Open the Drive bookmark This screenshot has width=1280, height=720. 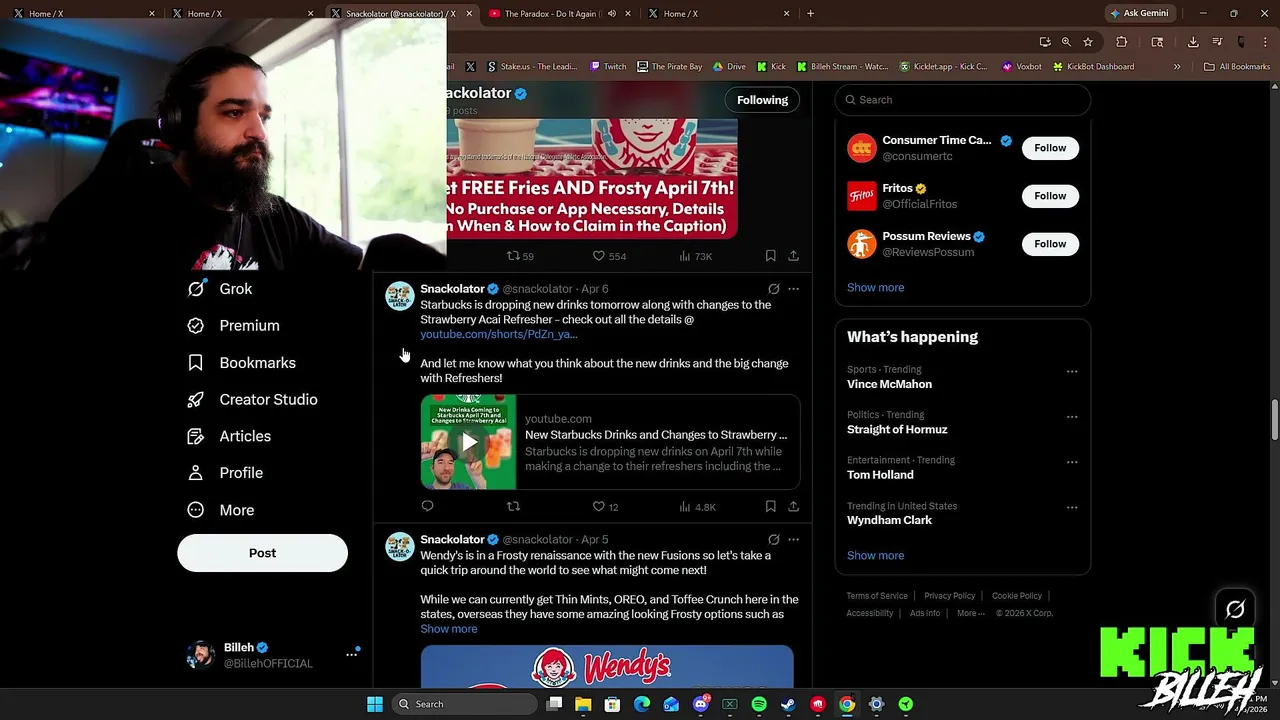(x=729, y=67)
